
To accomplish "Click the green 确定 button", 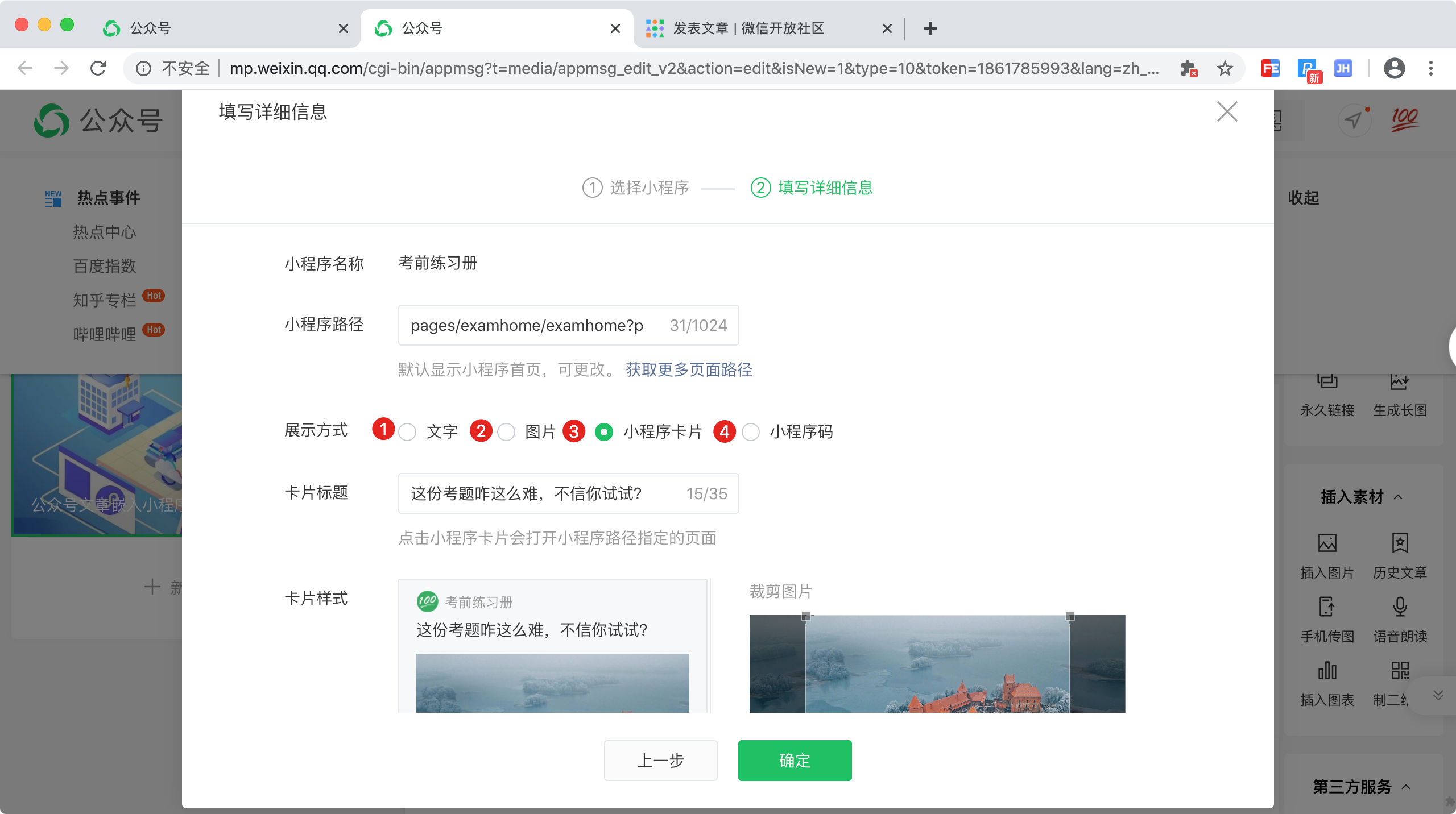I will click(795, 761).
